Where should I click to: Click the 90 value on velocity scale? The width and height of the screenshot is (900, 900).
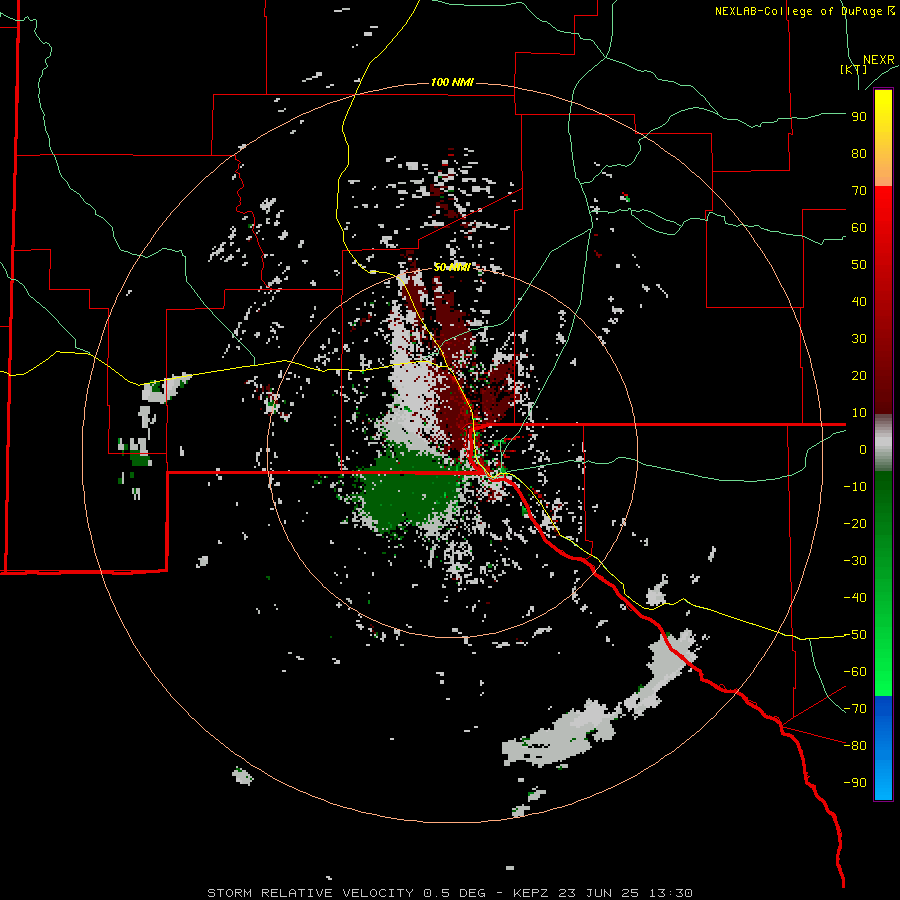tap(859, 117)
